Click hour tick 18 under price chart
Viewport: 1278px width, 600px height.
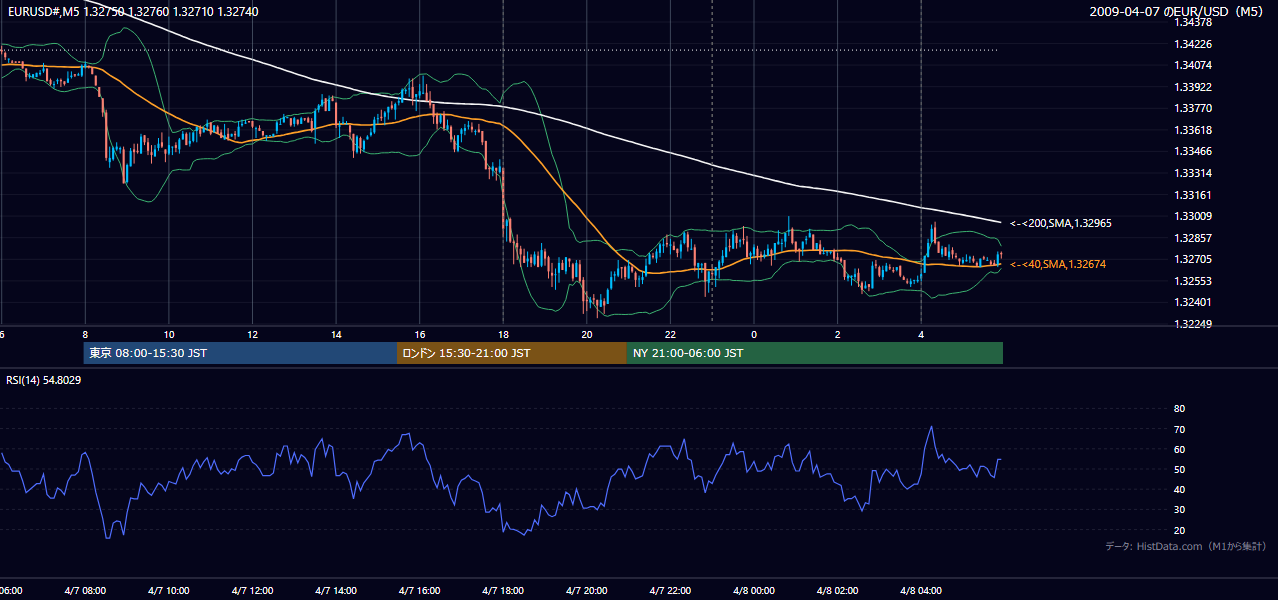(x=503, y=334)
